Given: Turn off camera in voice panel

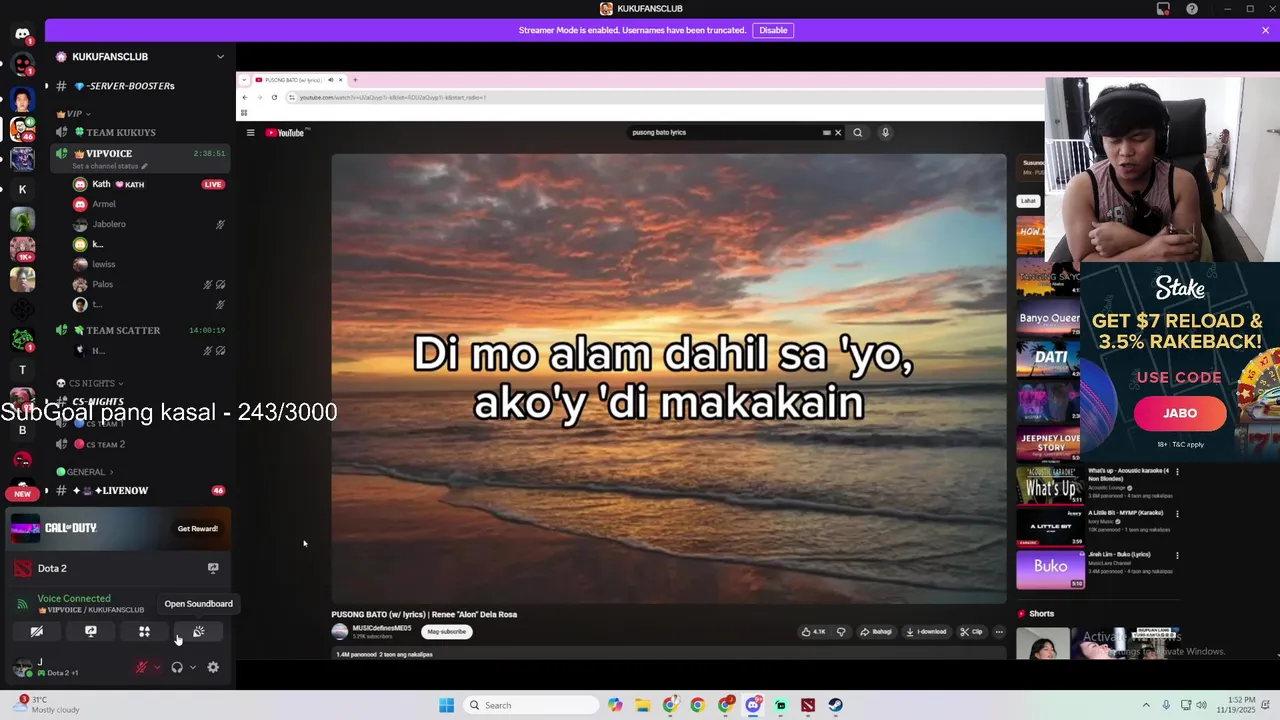Looking at the screenshot, I should tap(37, 632).
